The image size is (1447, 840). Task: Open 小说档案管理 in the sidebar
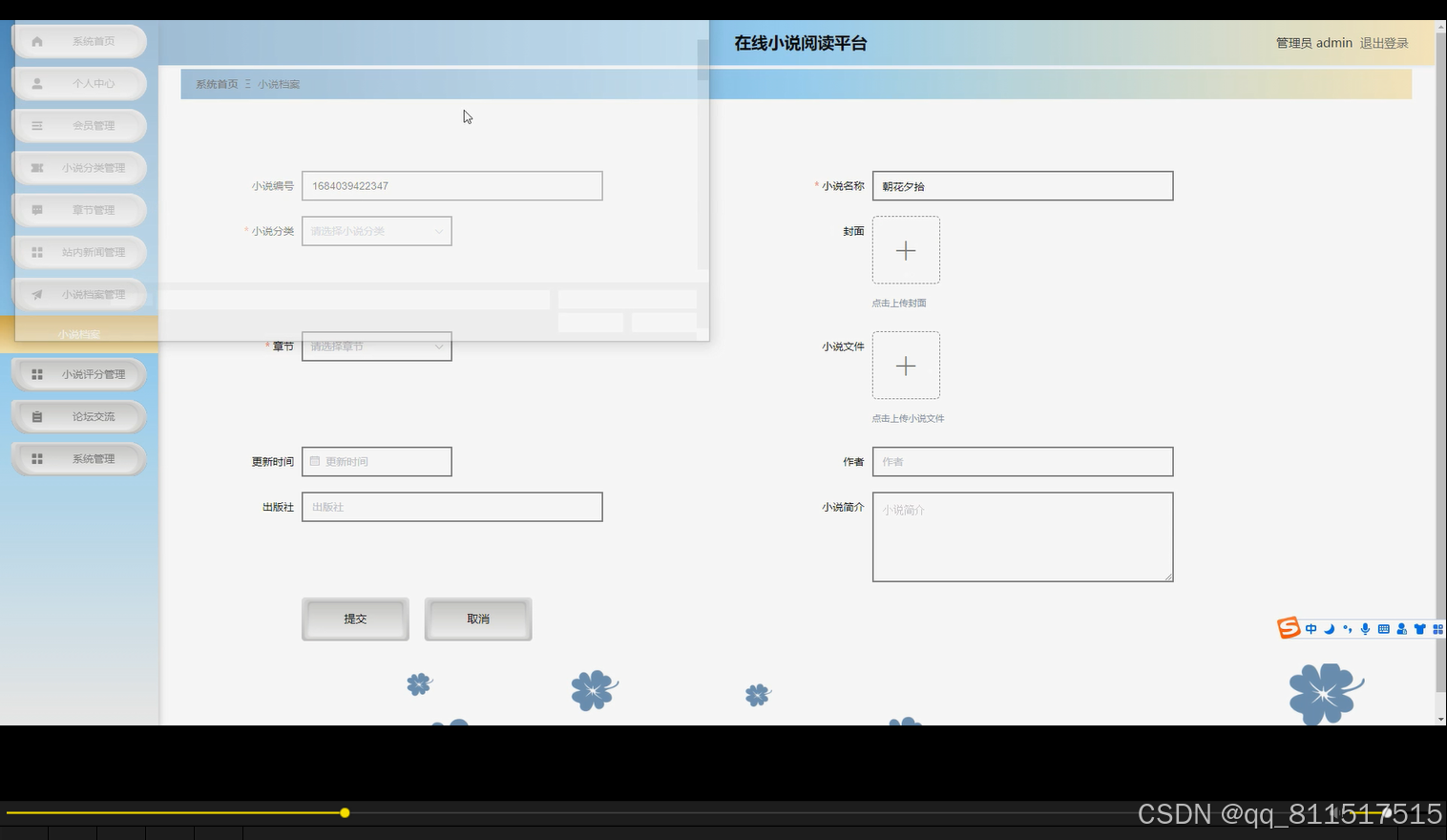(x=79, y=294)
